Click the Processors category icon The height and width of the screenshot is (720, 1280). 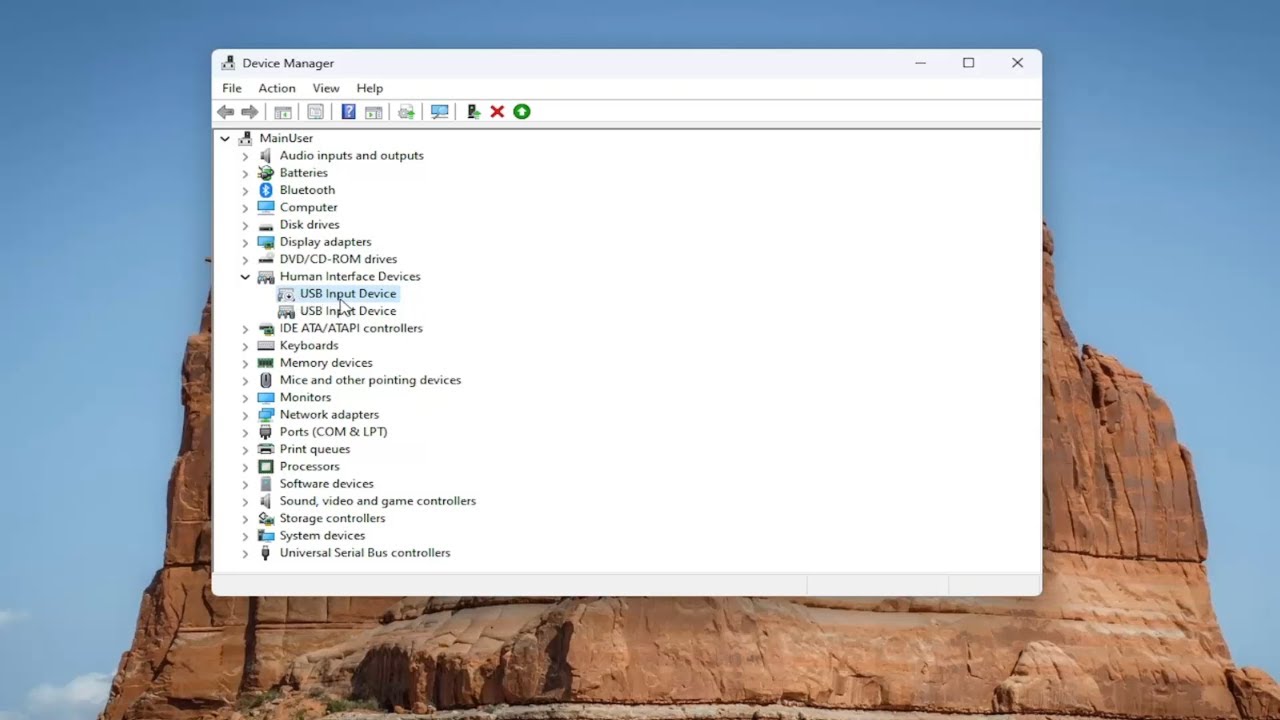click(266, 466)
